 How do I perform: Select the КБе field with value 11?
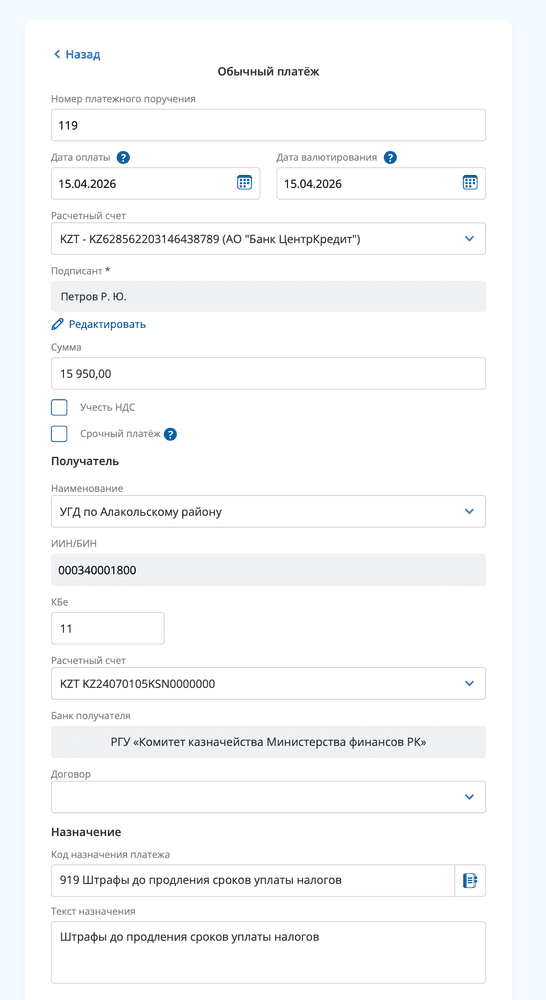click(108, 628)
